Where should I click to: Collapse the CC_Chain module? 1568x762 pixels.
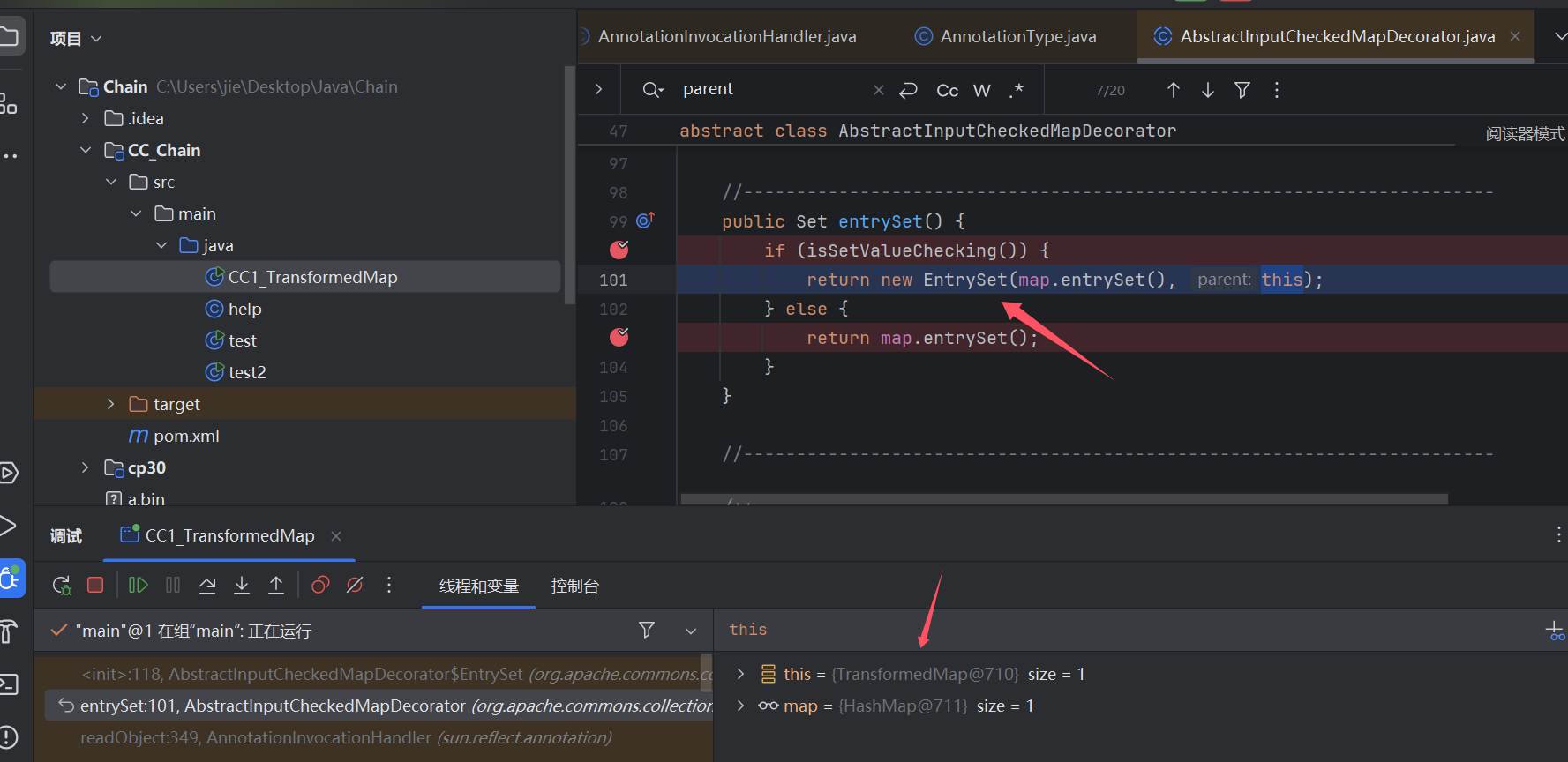[86, 150]
